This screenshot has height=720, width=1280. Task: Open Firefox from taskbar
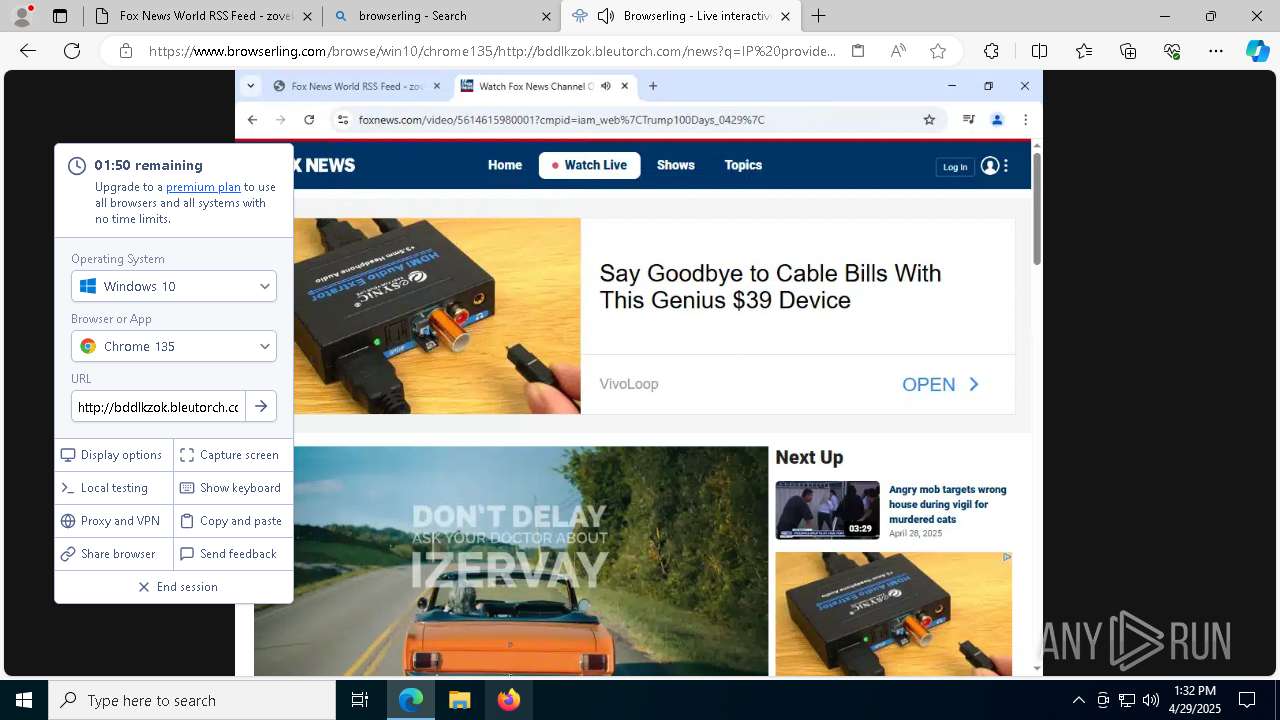pyautogui.click(x=509, y=700)
